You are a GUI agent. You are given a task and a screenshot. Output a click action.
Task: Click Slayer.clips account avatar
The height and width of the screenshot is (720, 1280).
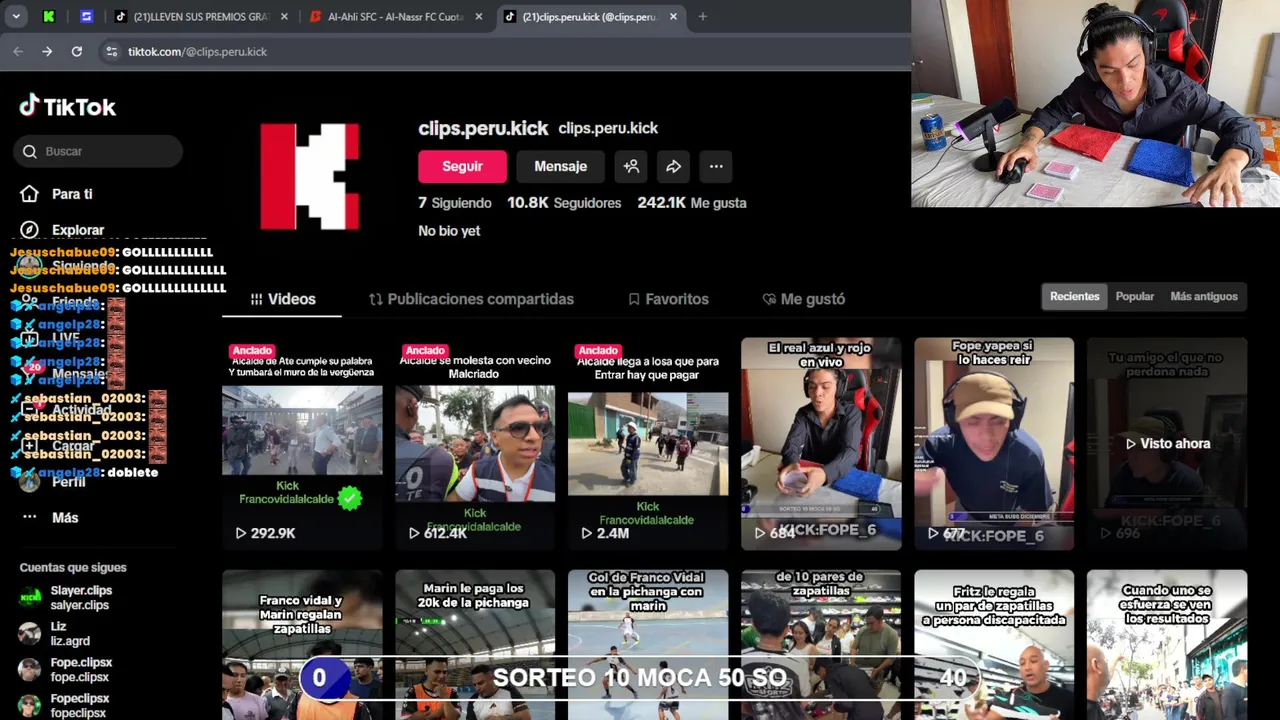[x=30, y=598]
